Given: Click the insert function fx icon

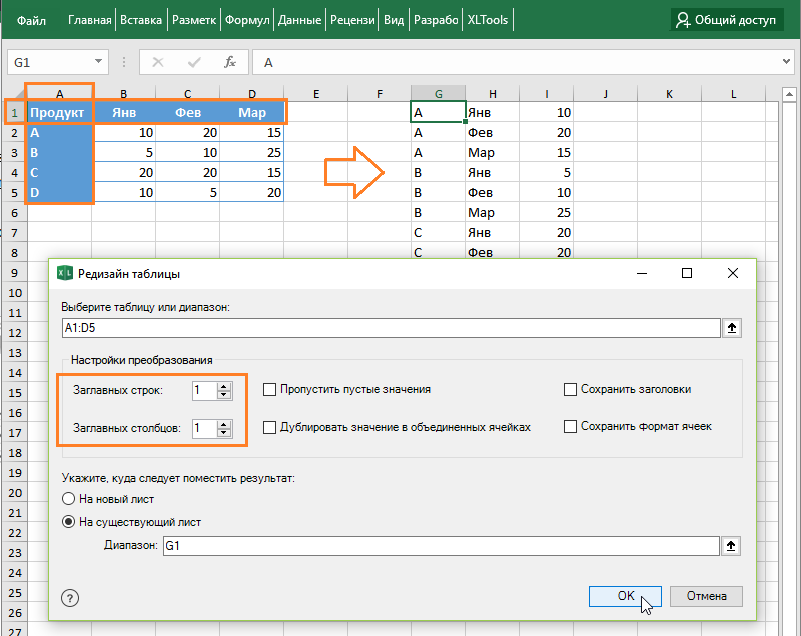Looking at the screenshot, I should coord(229,62).
